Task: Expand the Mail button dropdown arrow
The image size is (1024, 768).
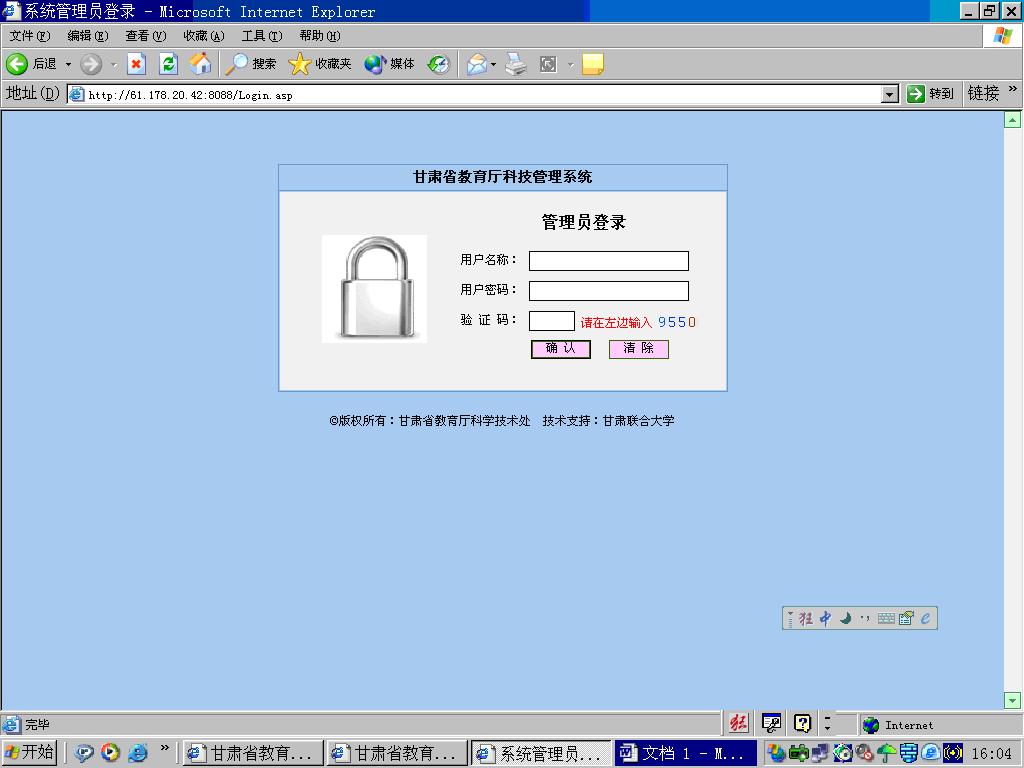Action: [493, 64]
